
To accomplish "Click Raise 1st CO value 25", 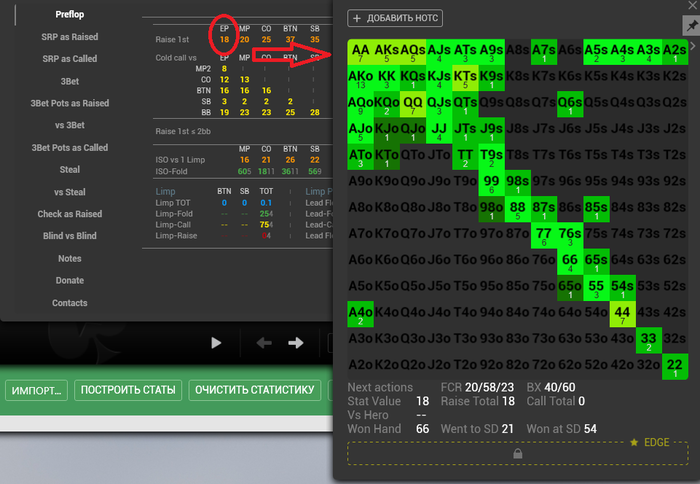I will (266, 39).
